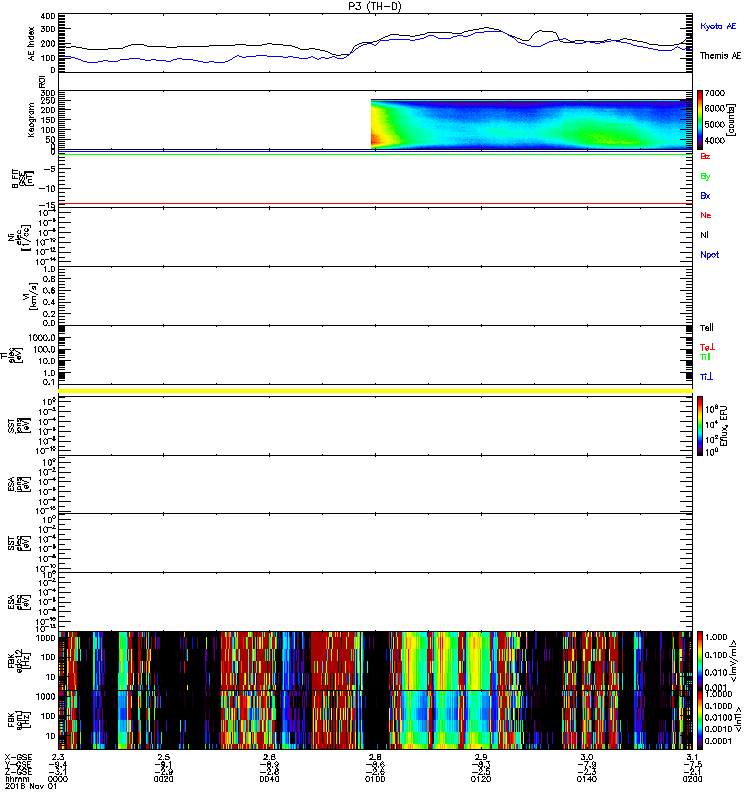The height and width of the screenshot is (800, 750).
Task: Pick the blue Npot legend label
Action: (x=709, y=255)
